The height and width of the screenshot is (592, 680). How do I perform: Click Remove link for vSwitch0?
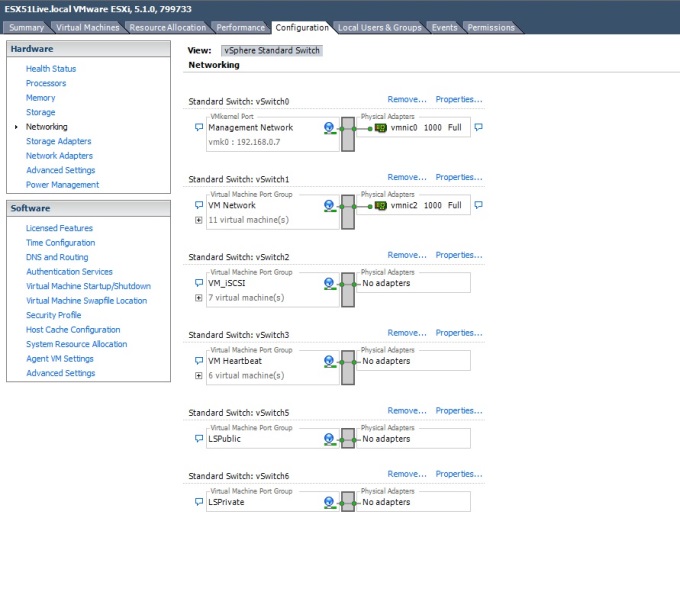[407, 99]
